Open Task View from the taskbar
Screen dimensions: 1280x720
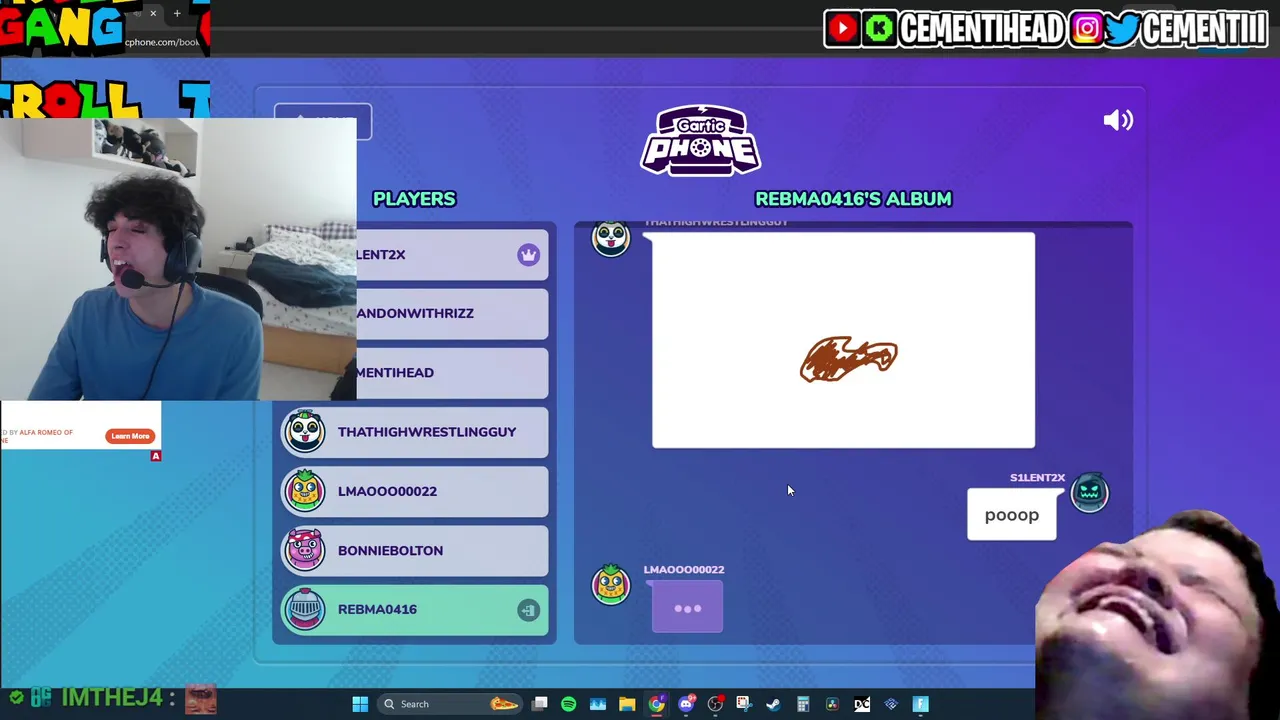(x=539, y=704)
